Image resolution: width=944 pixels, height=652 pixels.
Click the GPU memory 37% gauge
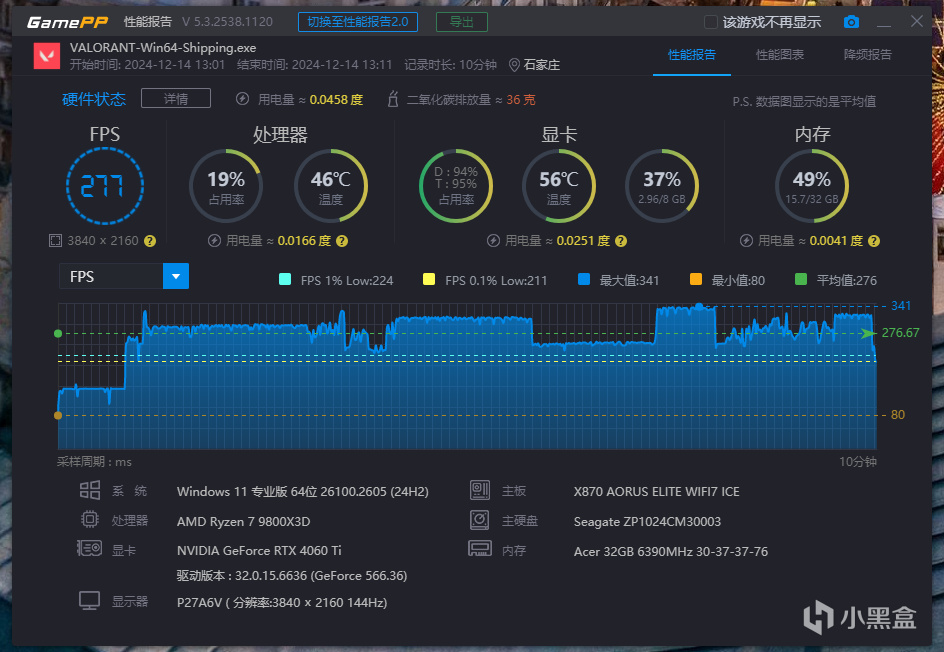662,185
